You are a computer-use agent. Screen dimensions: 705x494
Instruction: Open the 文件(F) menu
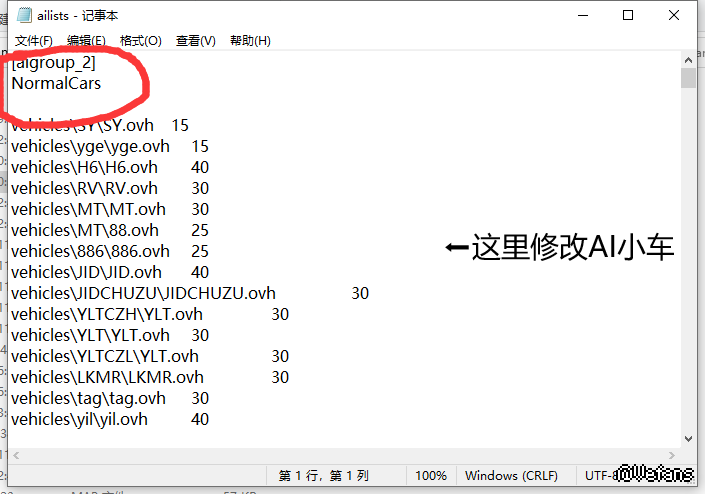[34, 41]
